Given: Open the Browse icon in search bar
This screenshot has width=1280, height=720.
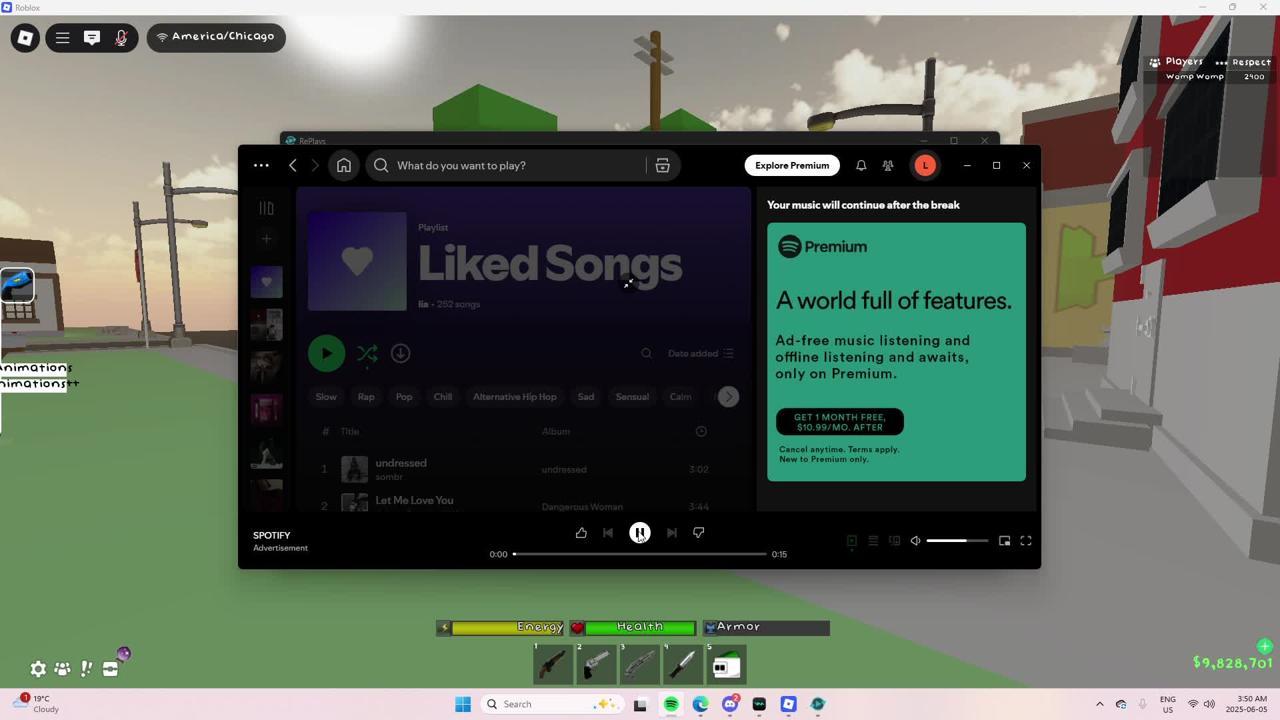Looking at the screenshot, I should [662, 166].
